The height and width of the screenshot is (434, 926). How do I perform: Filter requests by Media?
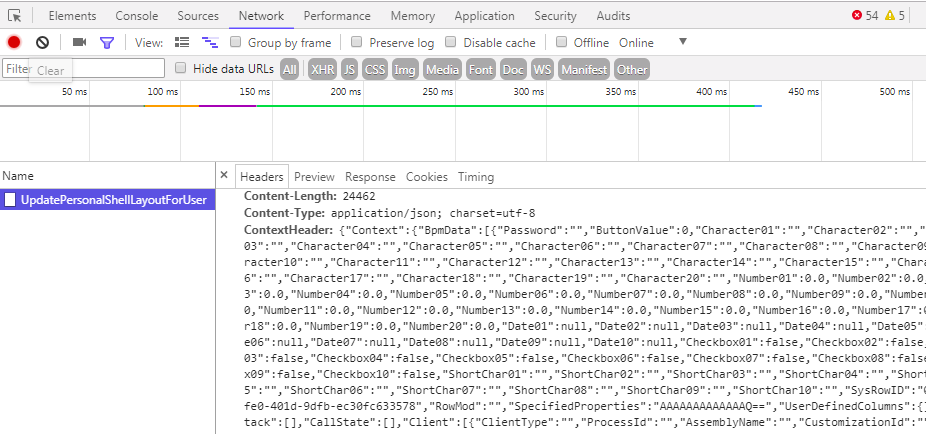tap(442, 70)
